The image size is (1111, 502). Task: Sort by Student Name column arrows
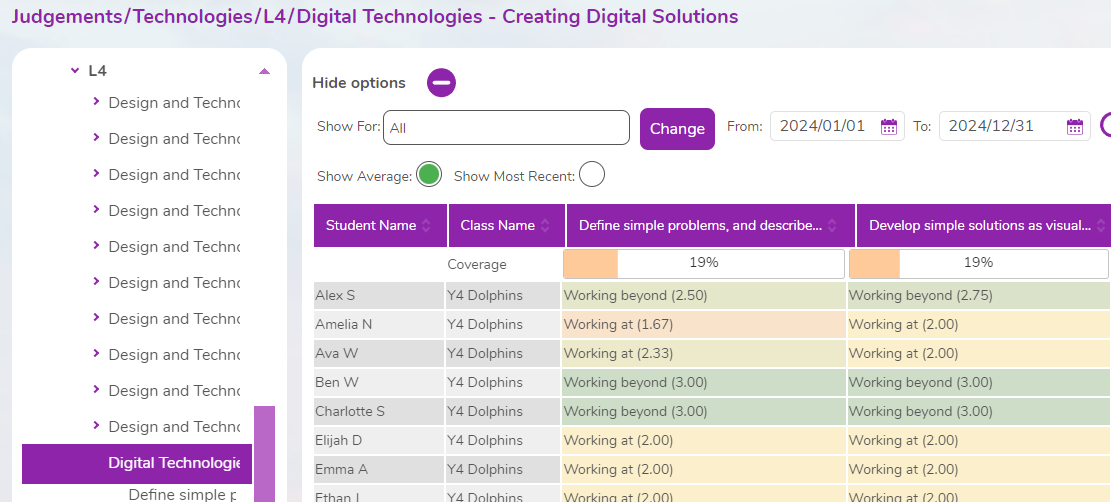tap(427, 226)
